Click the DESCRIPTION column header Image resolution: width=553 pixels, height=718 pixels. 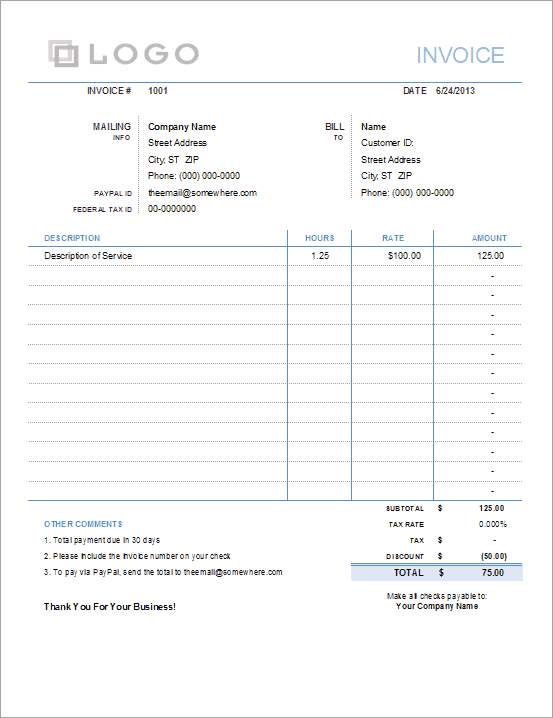[x=72, y=238]
